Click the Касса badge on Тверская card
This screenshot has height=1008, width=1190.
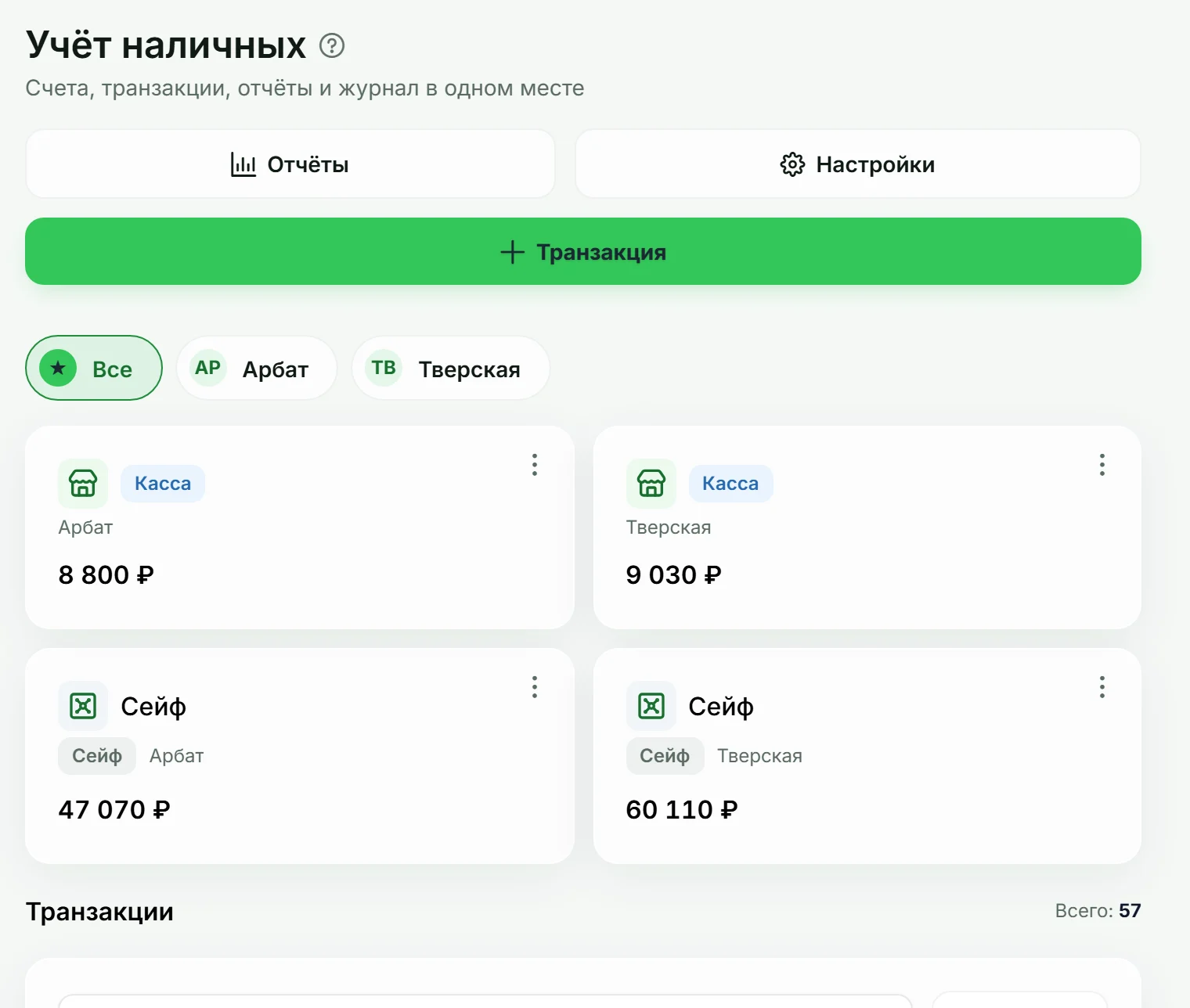(x=730, y=484)
